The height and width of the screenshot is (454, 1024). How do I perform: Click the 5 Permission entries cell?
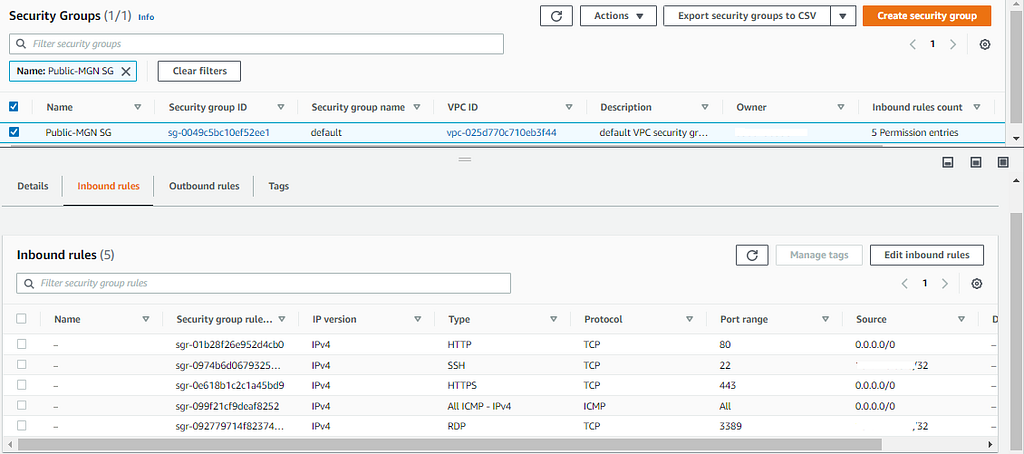tap(915, 133)
